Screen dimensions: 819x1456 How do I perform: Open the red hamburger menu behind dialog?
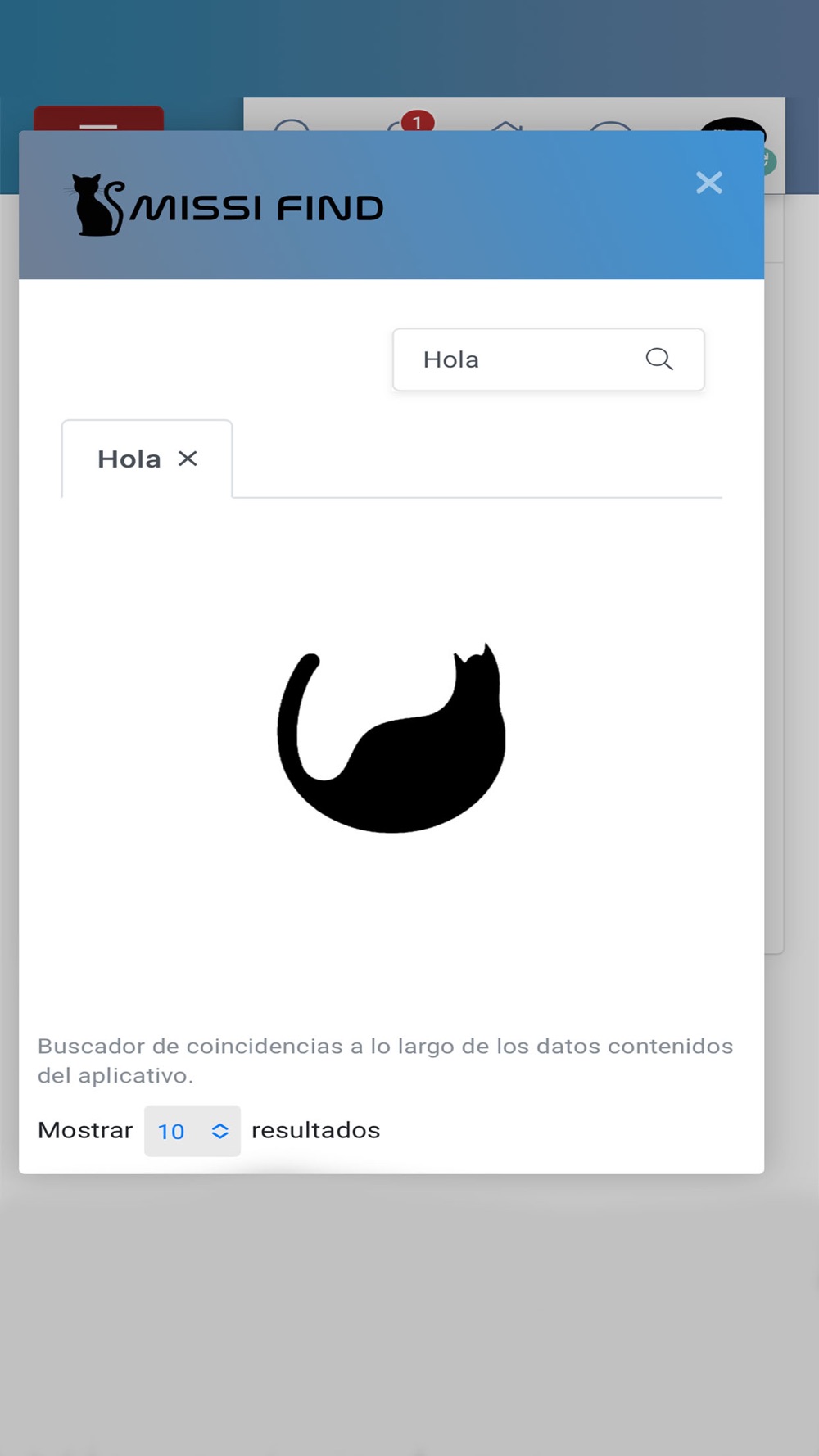[x=98, y=119]
